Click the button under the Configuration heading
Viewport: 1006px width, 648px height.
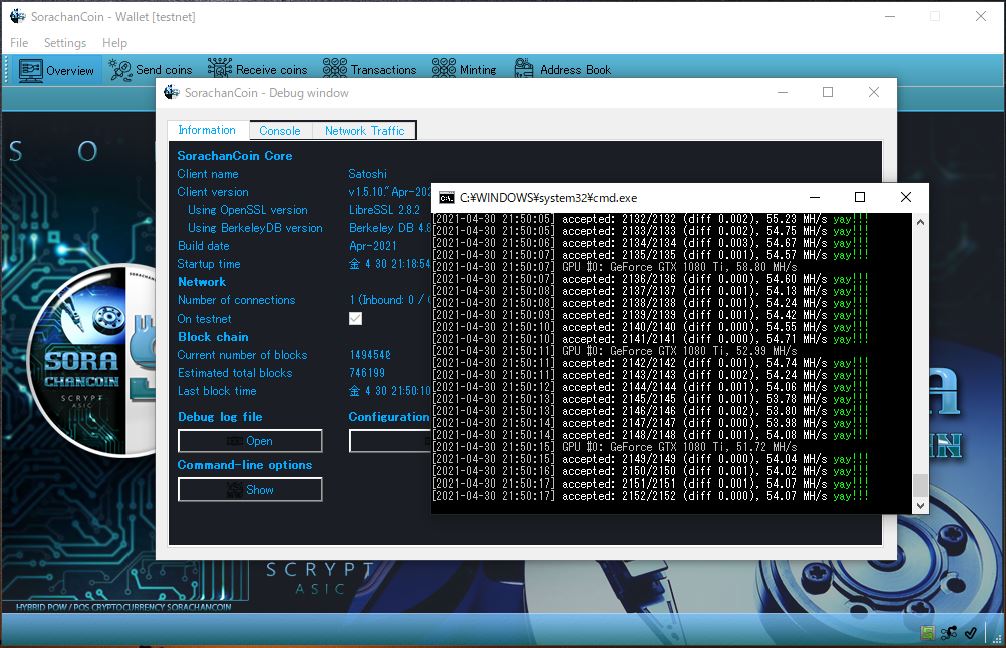point(390,441)
